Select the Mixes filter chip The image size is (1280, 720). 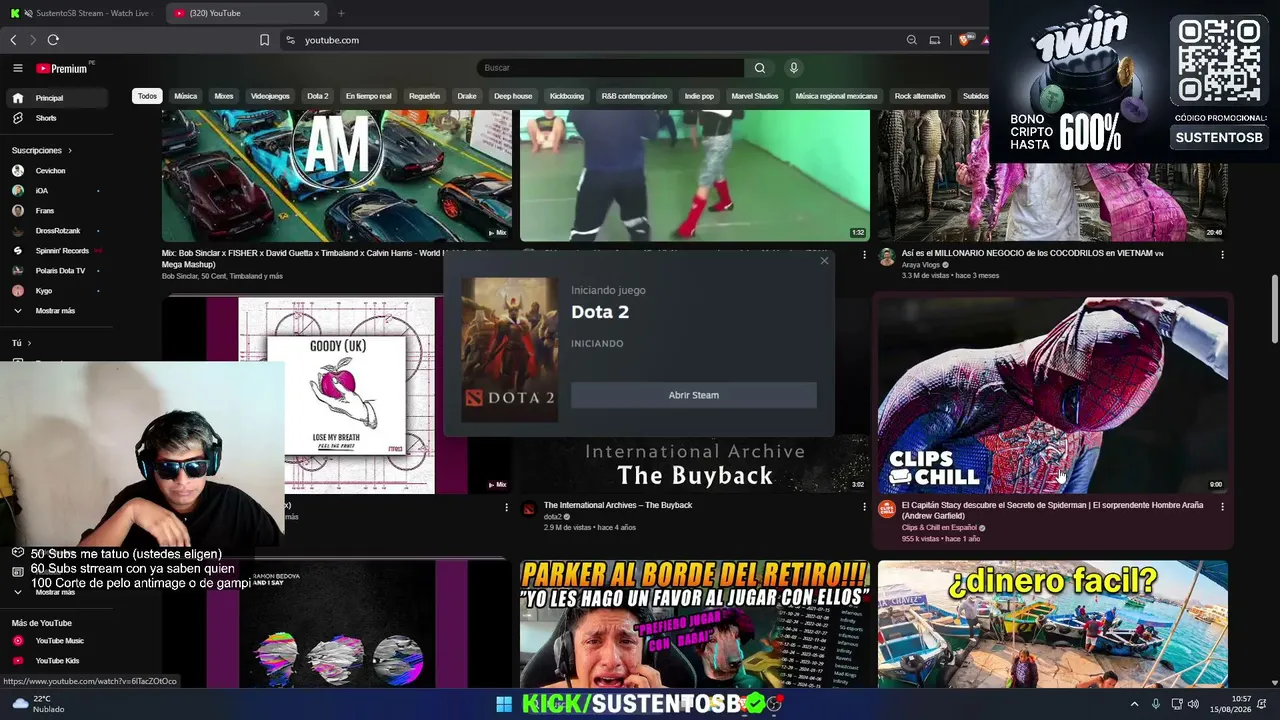[224, 96]
